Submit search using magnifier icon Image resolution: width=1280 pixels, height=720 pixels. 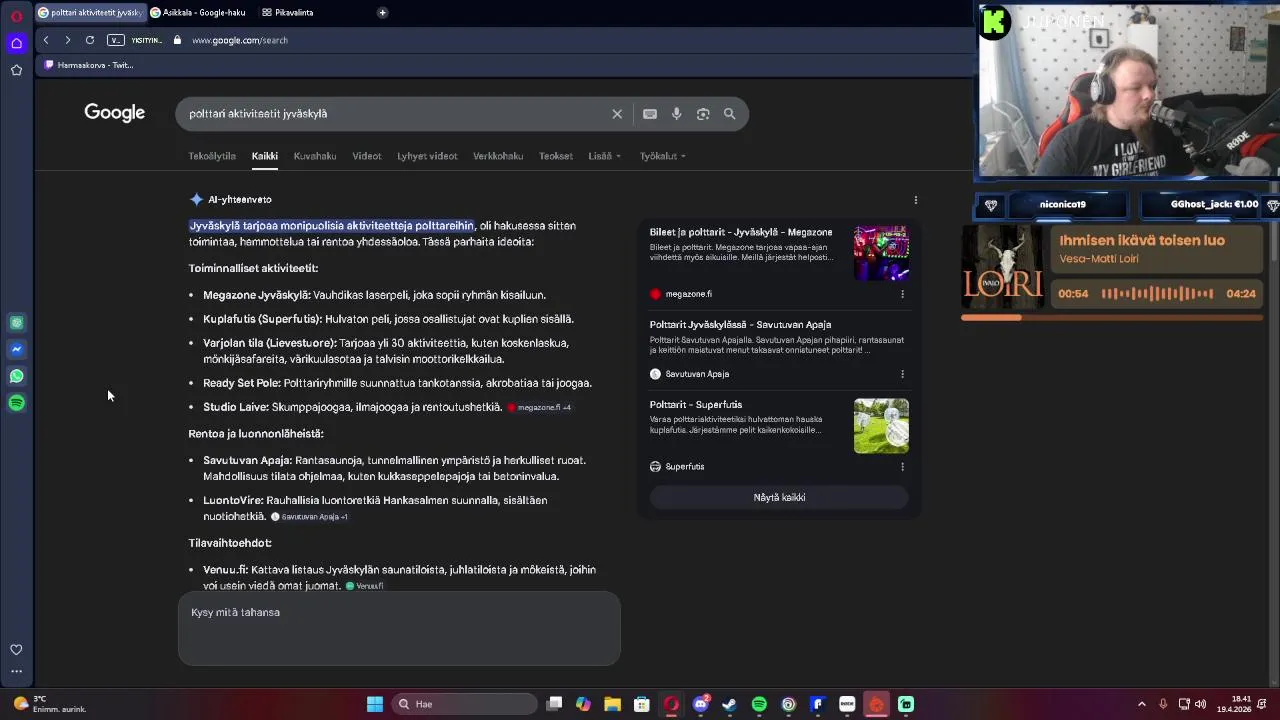point(730,114)
